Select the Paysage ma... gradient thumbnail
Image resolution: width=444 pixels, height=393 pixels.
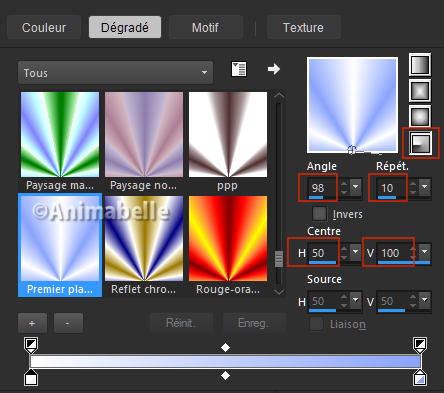tap(60, 134)
